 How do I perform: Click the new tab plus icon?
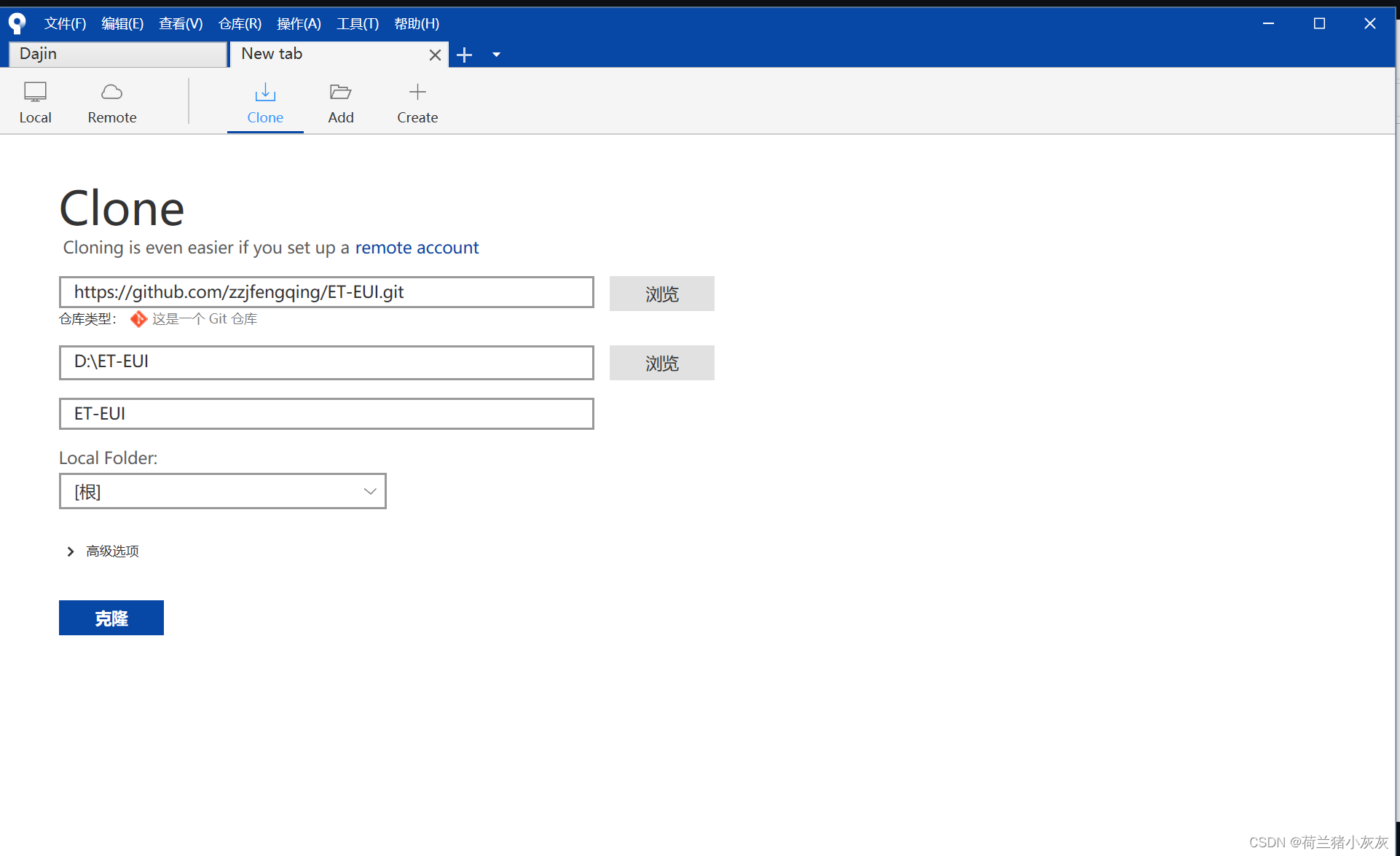coord(464,54)
